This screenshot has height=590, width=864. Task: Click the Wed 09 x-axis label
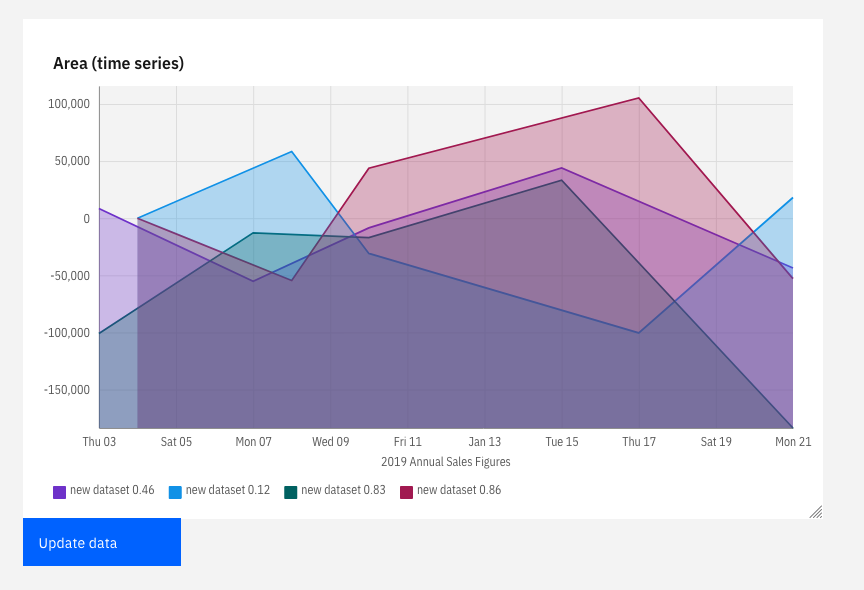click(331, 442)
